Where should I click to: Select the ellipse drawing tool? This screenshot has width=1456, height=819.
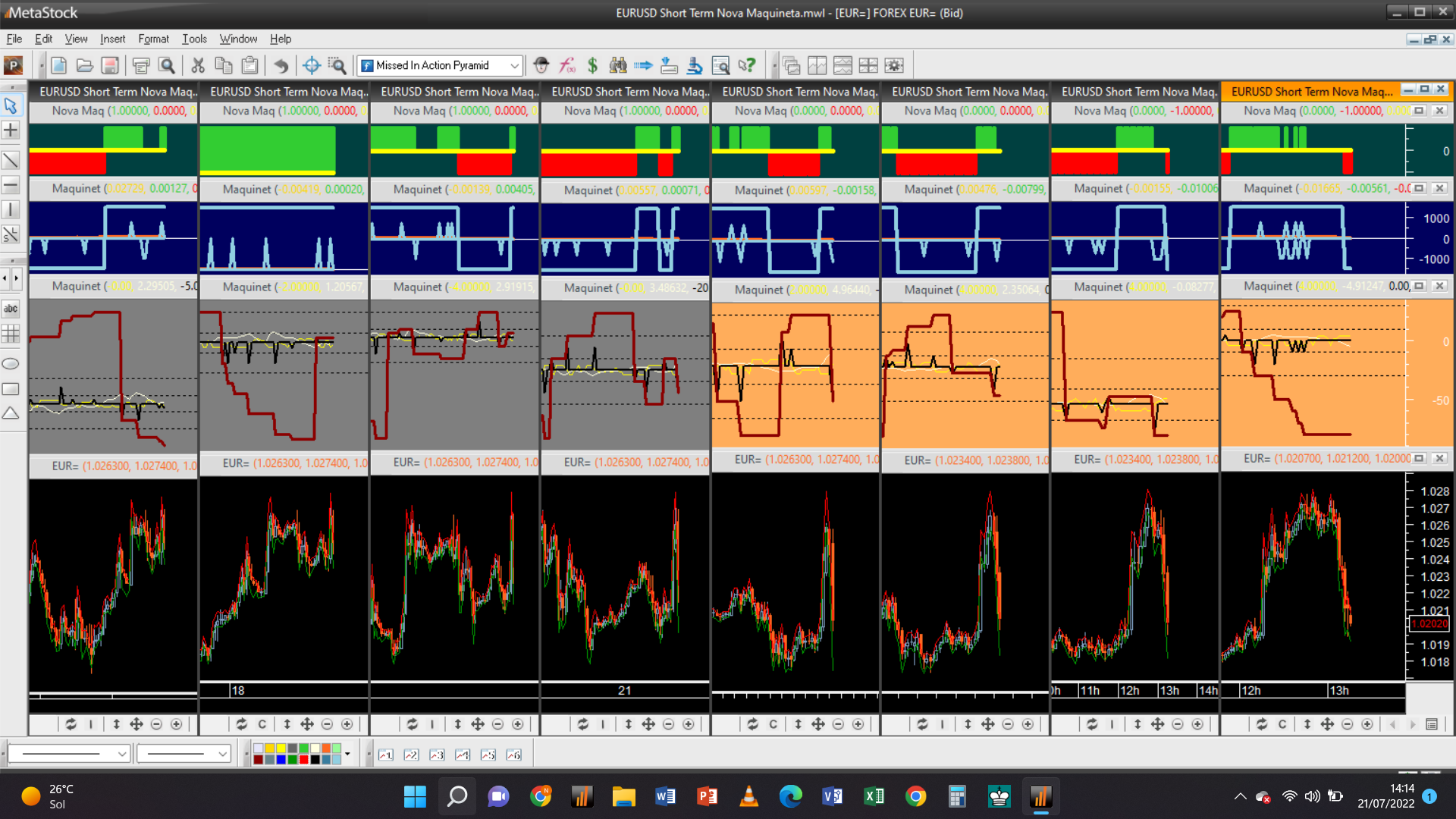[x=11, y=364]
